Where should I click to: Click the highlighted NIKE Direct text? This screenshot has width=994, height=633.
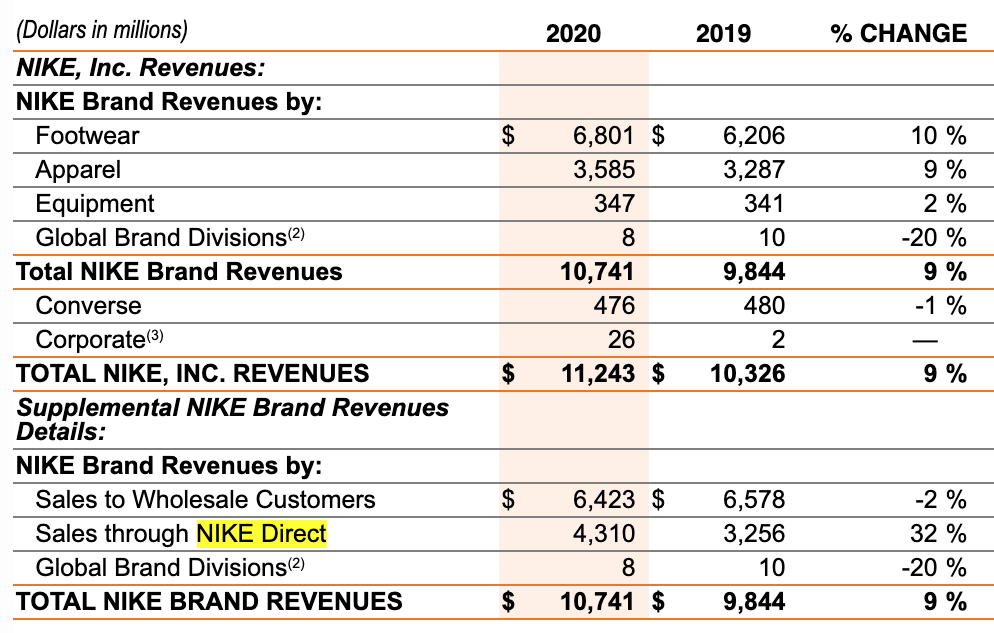[262, 534]
